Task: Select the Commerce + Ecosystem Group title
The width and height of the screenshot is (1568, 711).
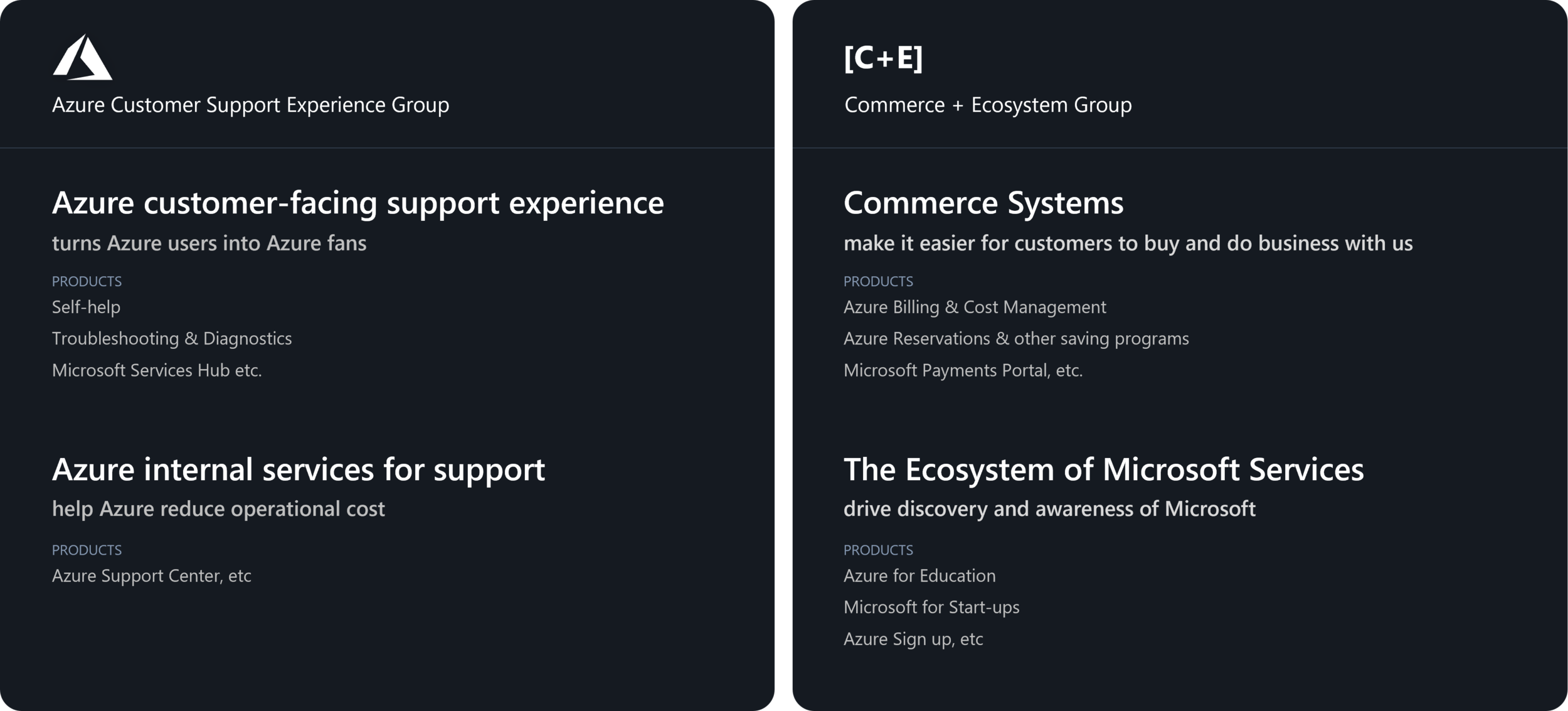Action: pyautogui.click(x=988, y=105)
